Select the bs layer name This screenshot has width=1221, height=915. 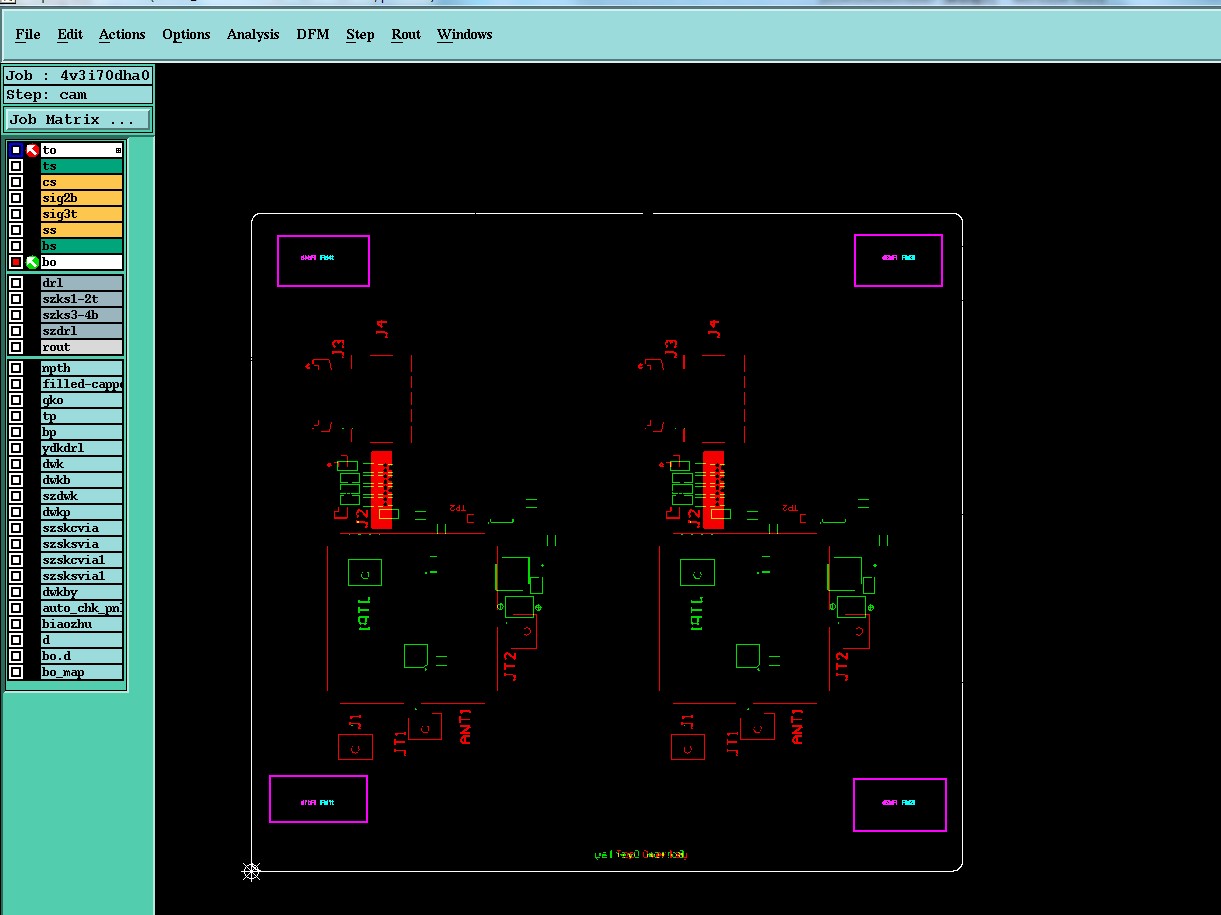coord(82,246)
